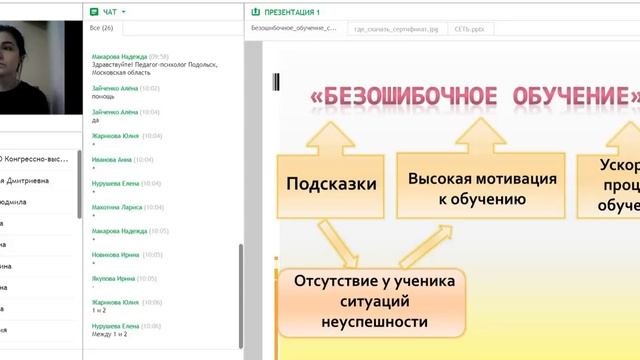Click the timestamp (10:05) beside Якупова Ирина
Viewport: 640px width, 360px height.
click(147, 279)
